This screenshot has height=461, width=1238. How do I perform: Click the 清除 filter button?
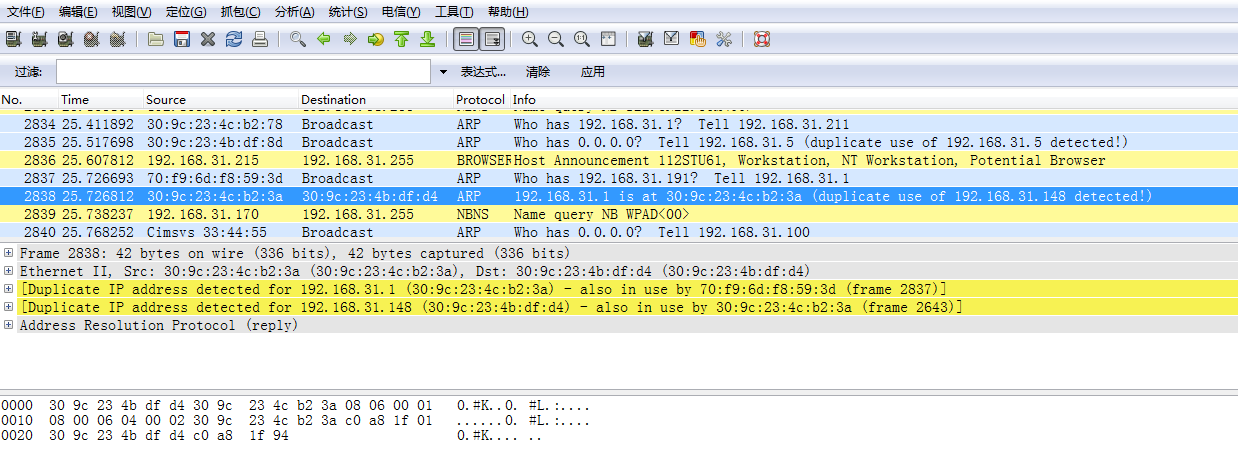click(538, 72)
